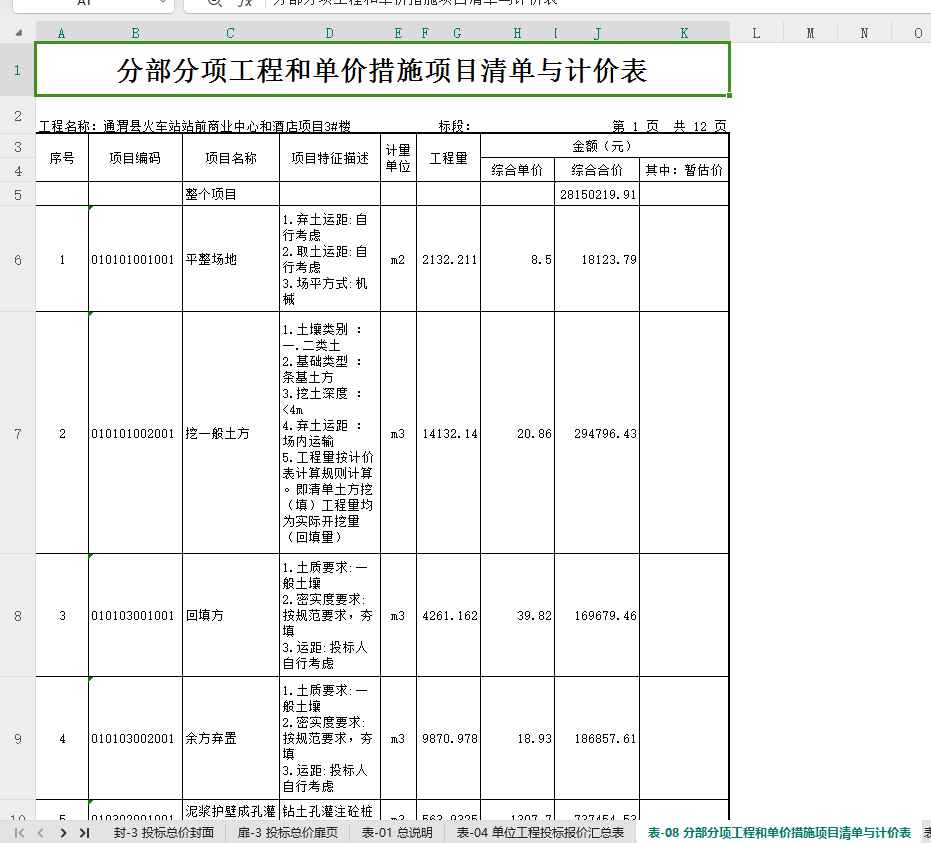Click the 项目特征描述 header cell

(x=330, y=158)
